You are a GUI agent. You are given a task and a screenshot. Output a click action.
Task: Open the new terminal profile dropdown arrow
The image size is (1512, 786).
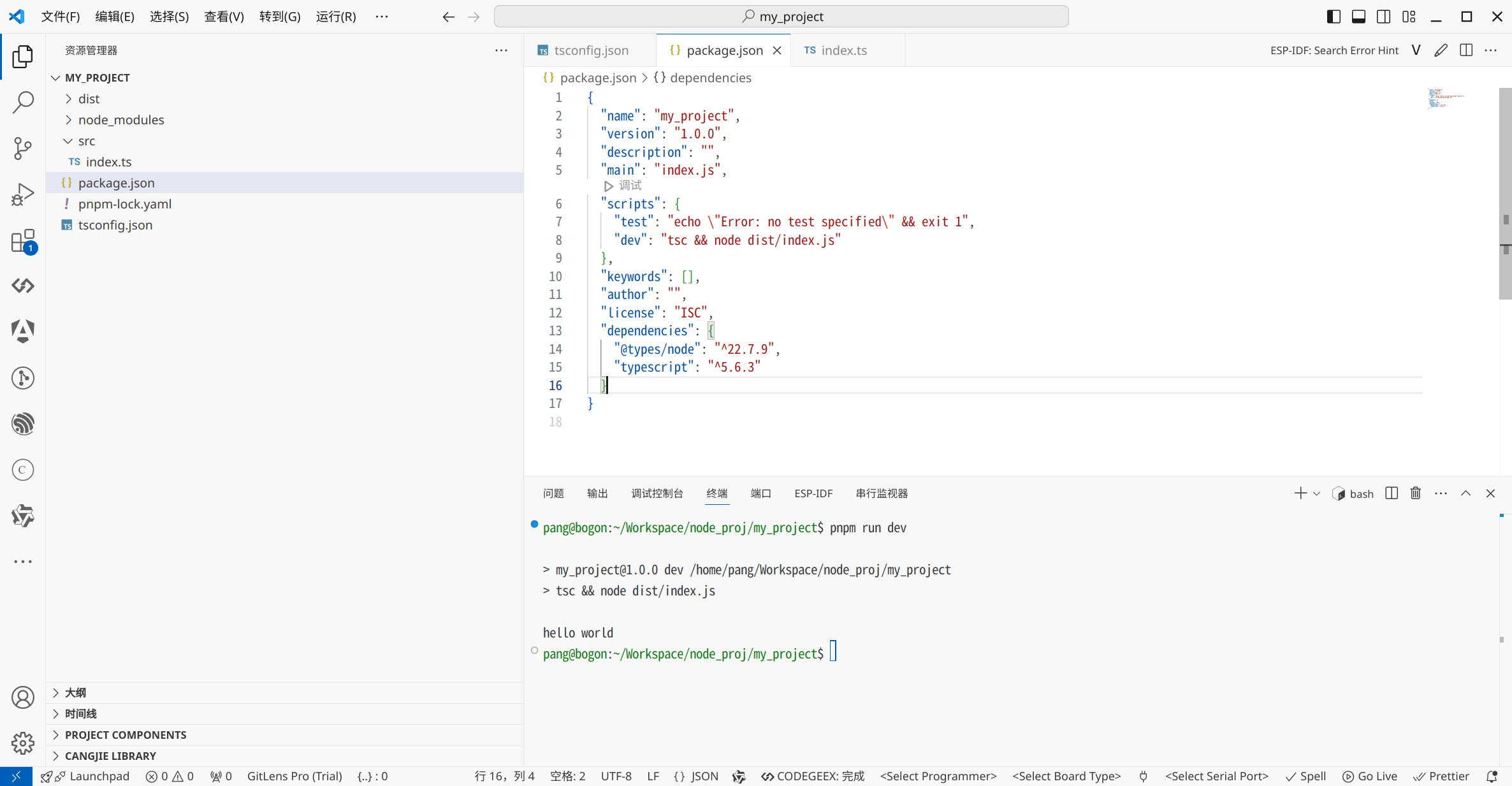tap(1317, 493)
